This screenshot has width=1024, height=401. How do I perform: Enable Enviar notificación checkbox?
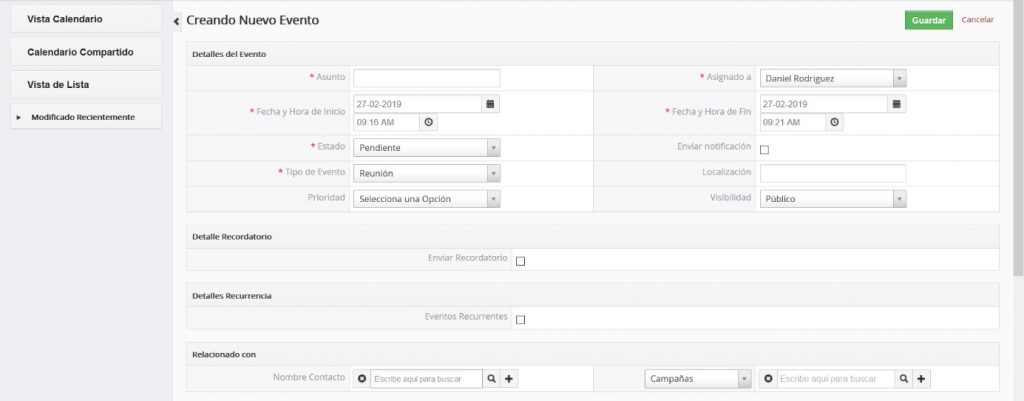[x=765, y=149]
